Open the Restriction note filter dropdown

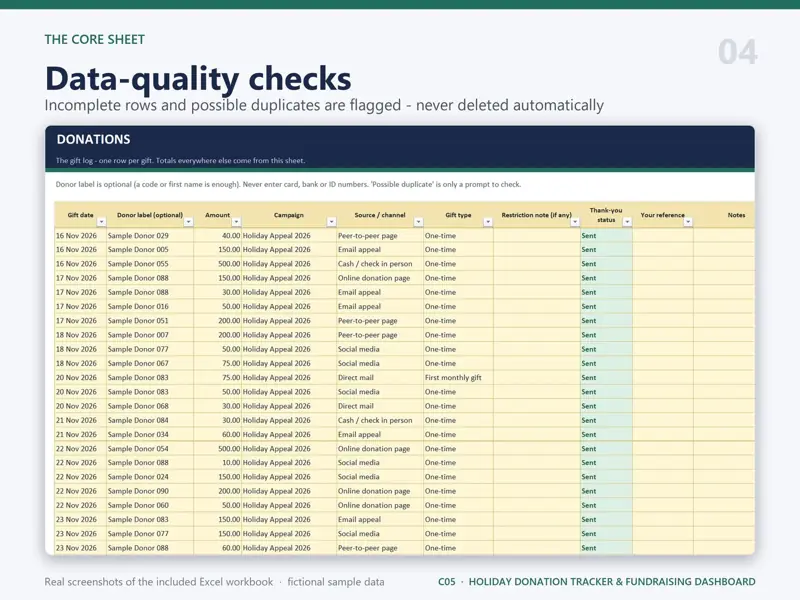[575, 222]
